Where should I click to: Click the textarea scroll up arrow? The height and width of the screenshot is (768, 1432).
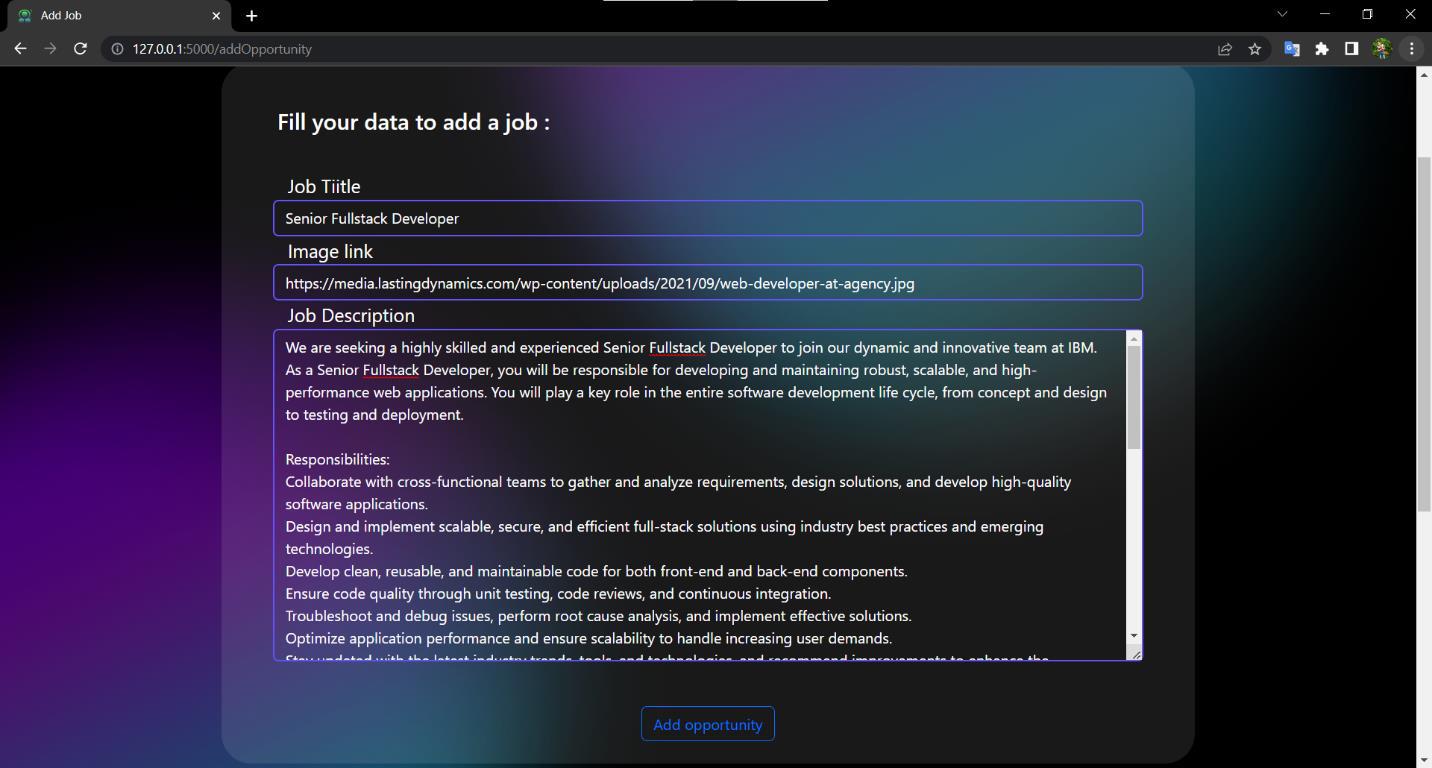(1134, 339)
